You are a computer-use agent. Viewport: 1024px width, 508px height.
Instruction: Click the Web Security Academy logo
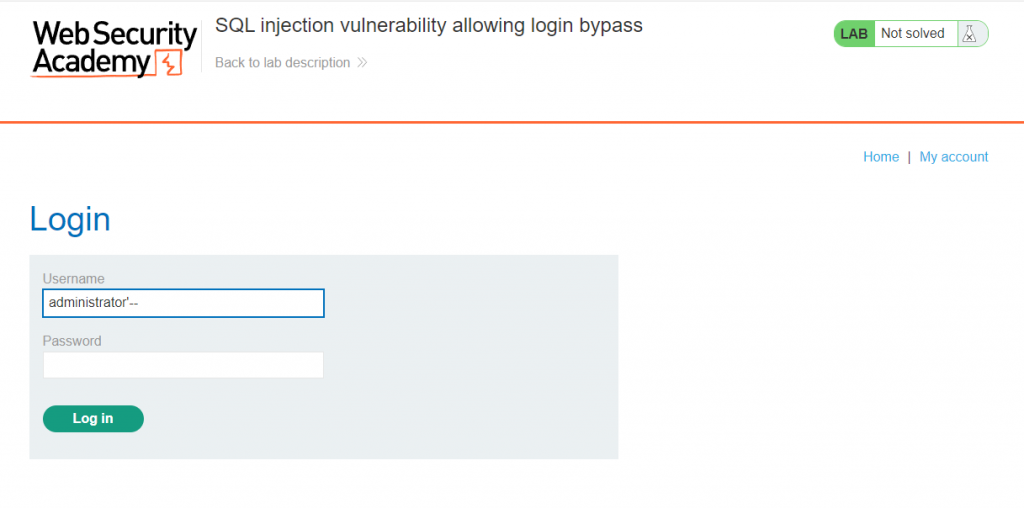112,47
